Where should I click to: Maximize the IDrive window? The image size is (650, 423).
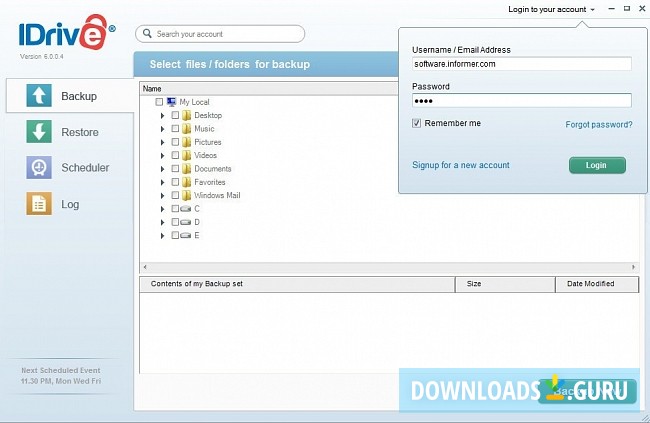627,8
